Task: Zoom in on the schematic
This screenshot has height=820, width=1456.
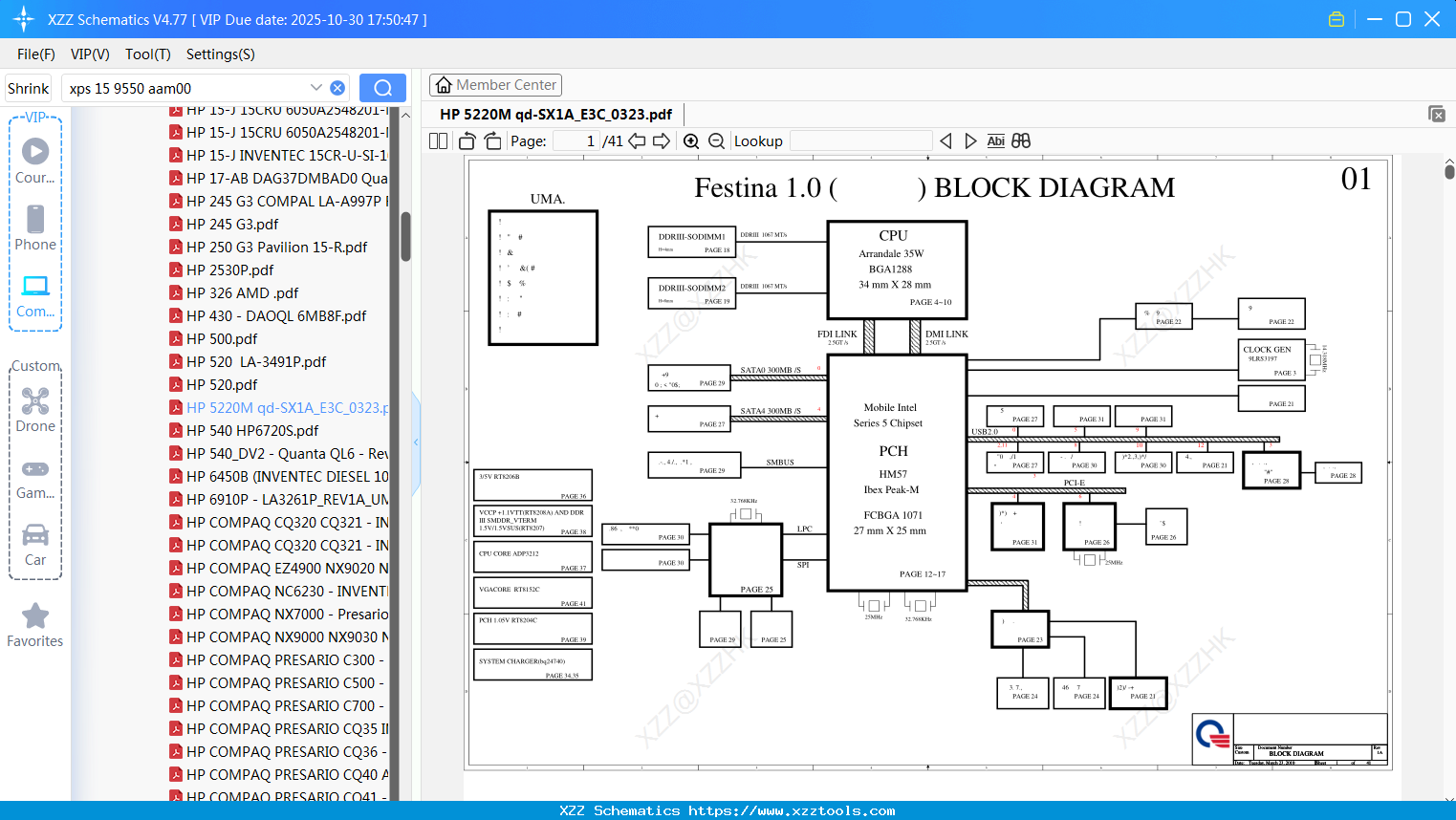Action: [x=691, y=140]
